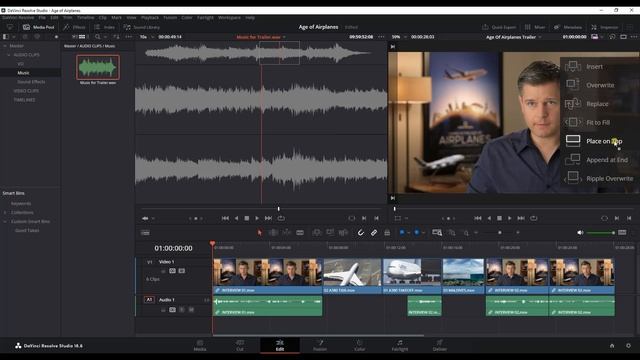
Task: Click the Quick Export button
Action: [499, 27]
